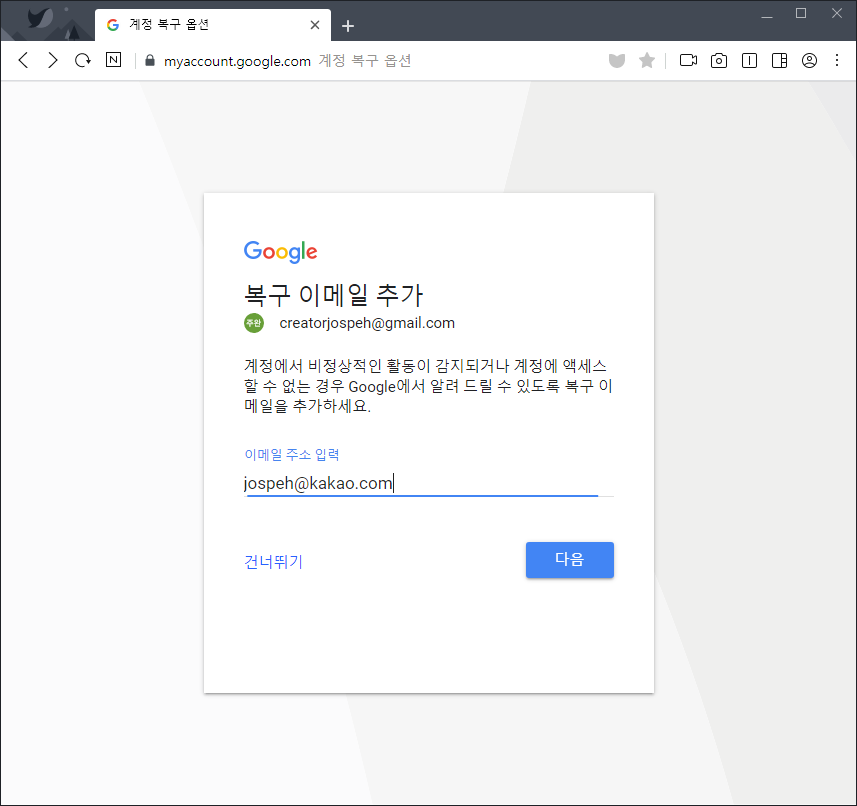Viewport: 857px width, 806px height.
Task: Click the vertical bar square toolbar icon
Action: (x=749, y=60)
